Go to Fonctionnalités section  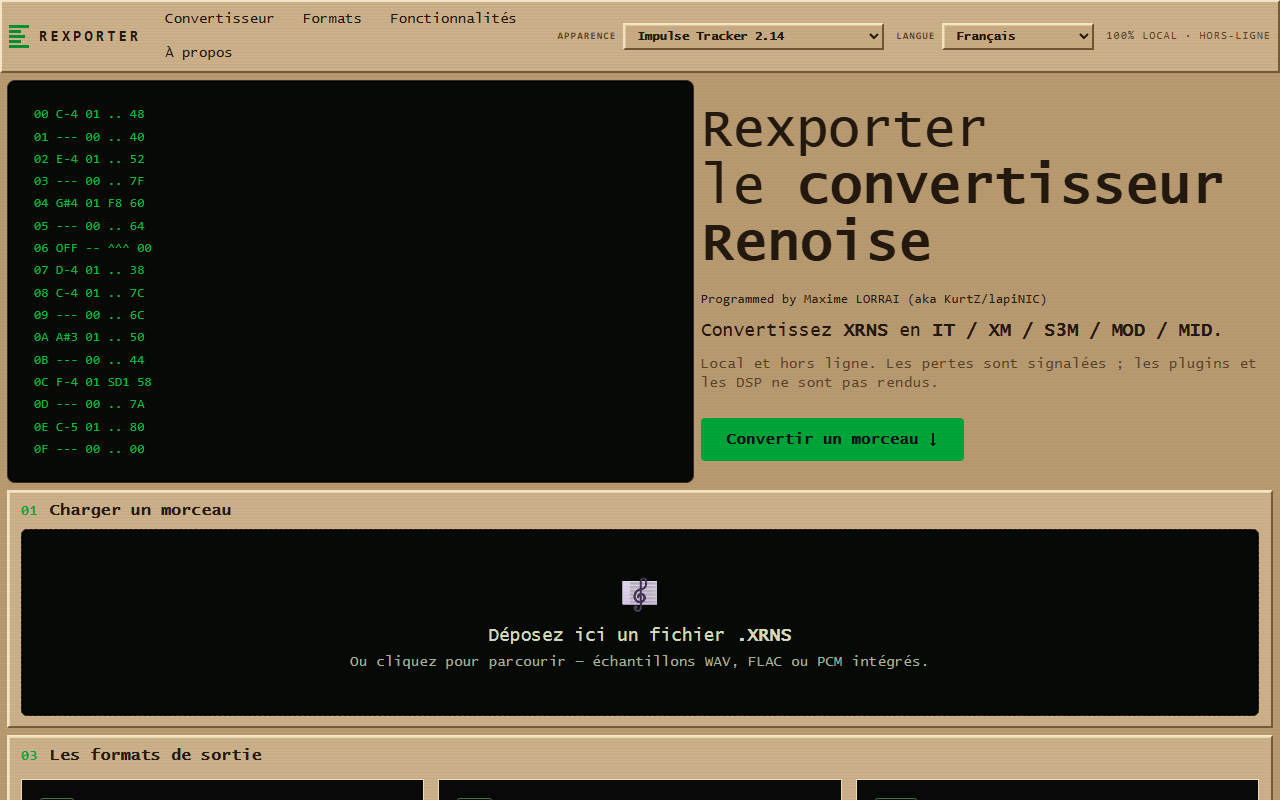coord(453,18)
